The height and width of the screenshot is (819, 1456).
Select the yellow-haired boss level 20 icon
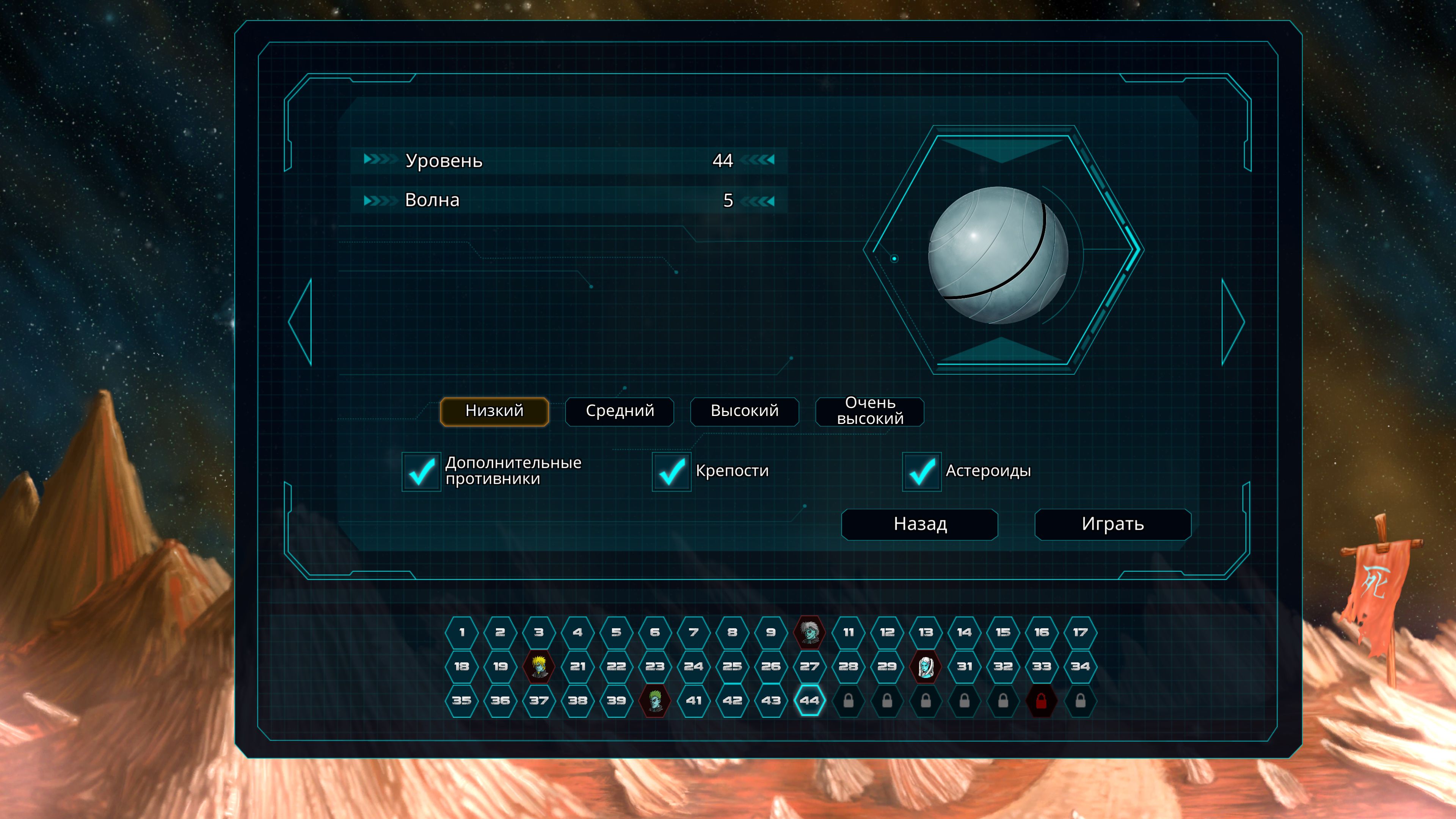tap(539, 666)
